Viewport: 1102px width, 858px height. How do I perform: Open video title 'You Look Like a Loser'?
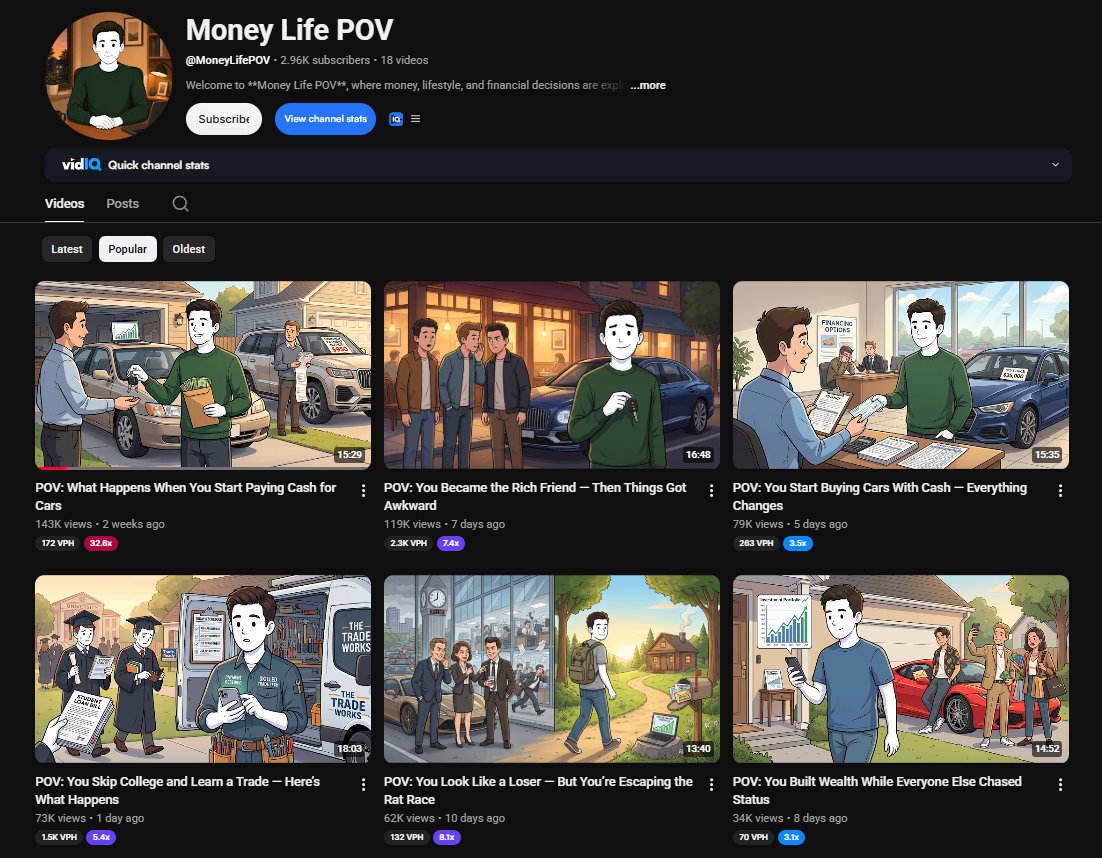click(x=538, y=790)
